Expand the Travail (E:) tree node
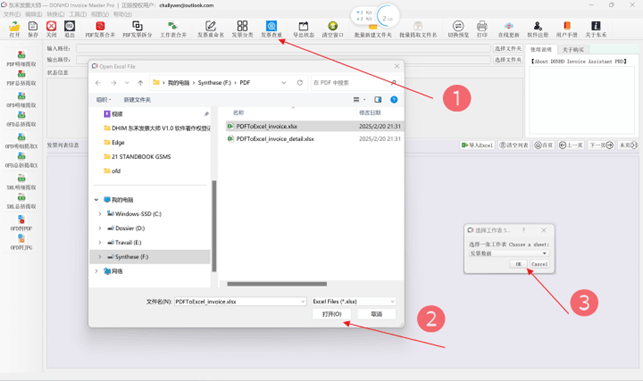 [100, 243]
